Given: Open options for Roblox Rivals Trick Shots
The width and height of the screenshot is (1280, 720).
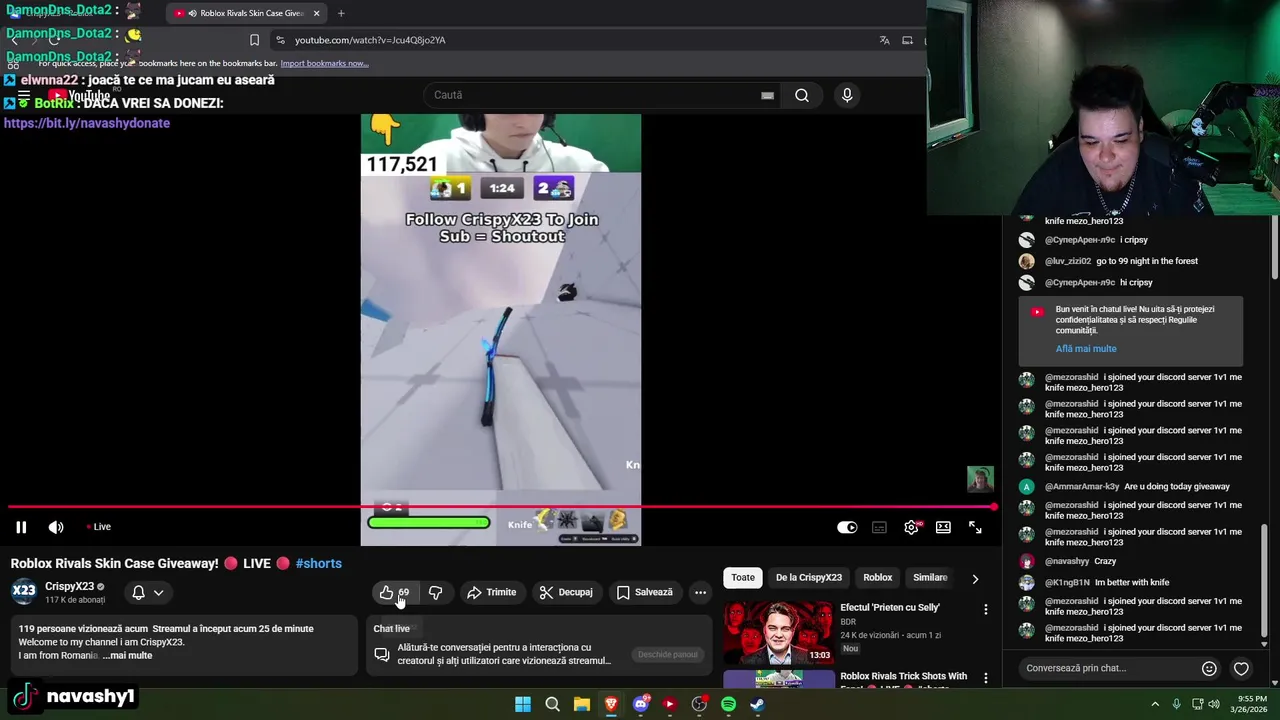Looking at the screenshot, I should [x=985, y=678].
